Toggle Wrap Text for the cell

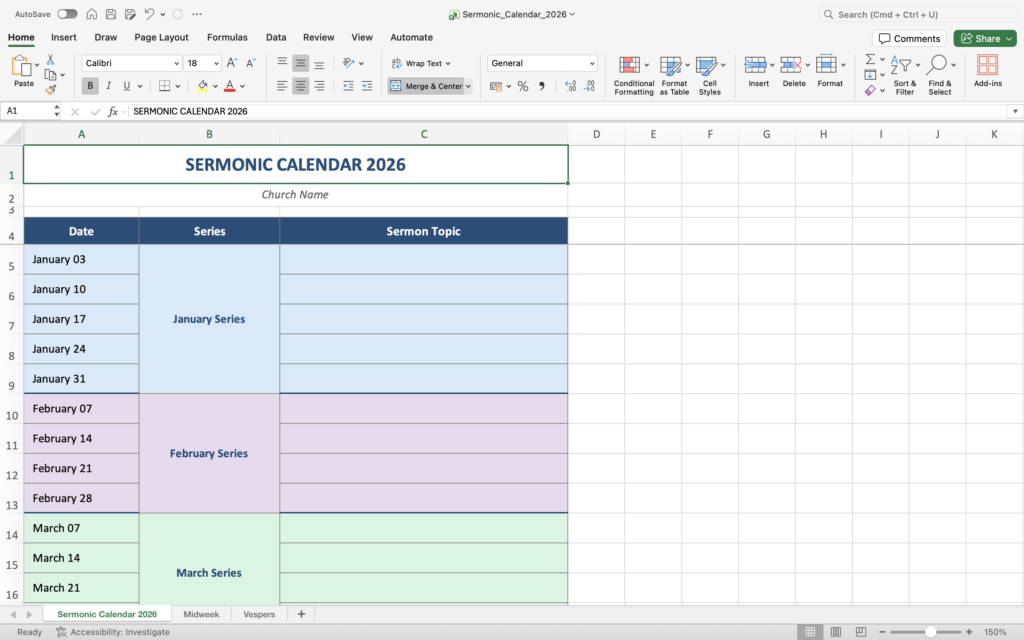(421, 63)
